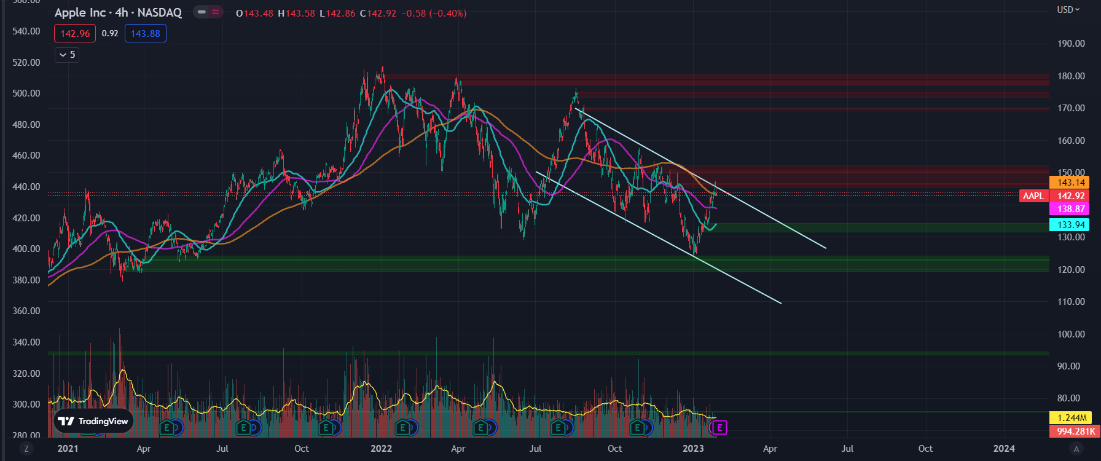Click the red sell price 142.96 button
1101x461 pixels.
76,32
